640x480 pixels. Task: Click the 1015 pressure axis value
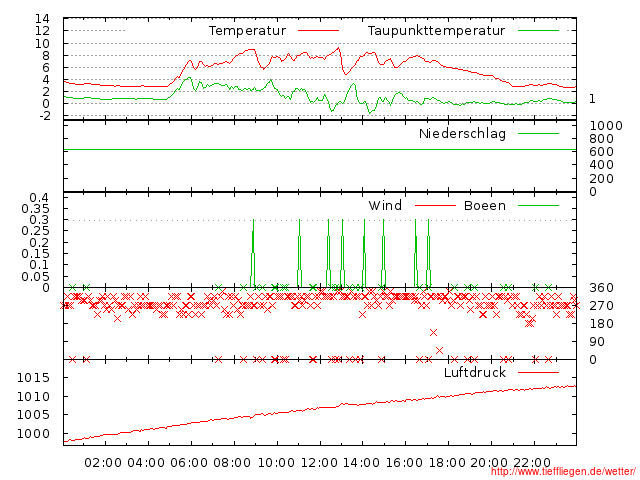point(33,378)
